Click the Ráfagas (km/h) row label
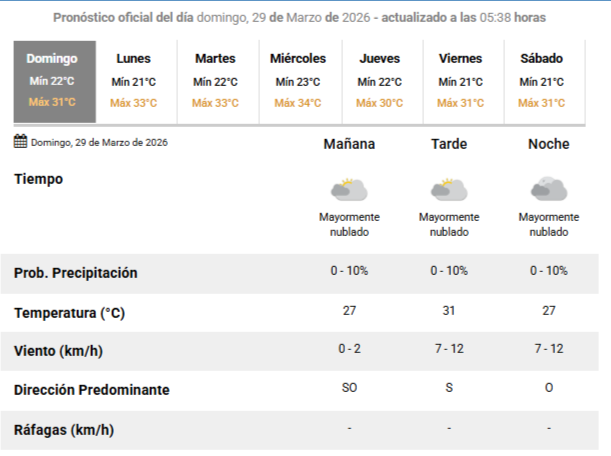 click(x=64, y=430)
